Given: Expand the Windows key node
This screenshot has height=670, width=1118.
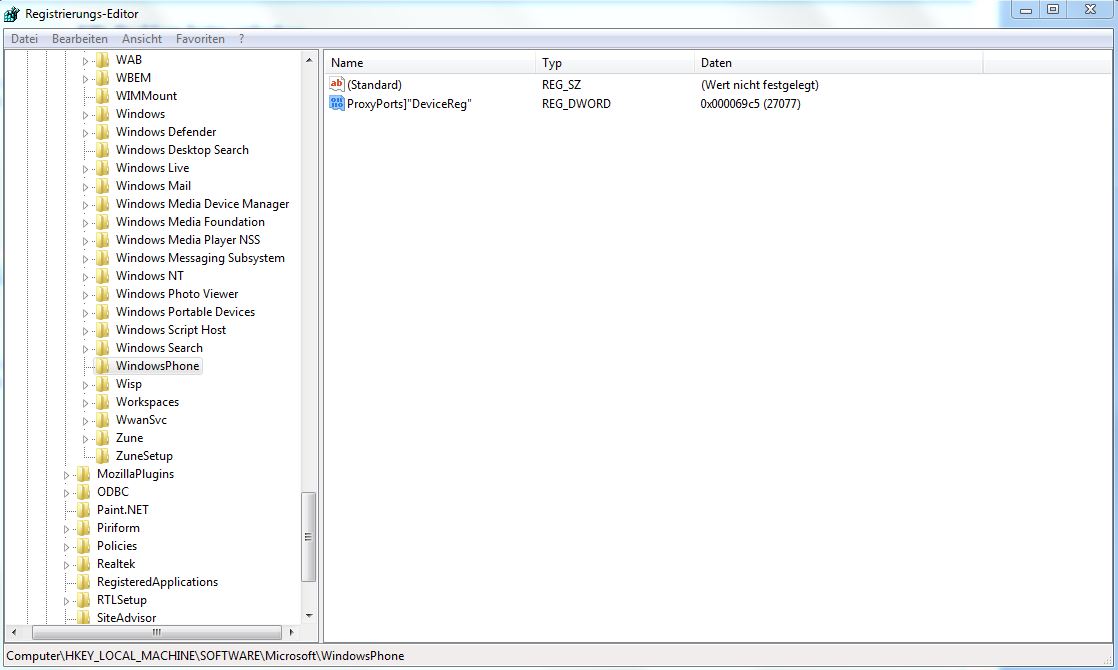Looking at the screenshot, I should click(x=85, y=115).
